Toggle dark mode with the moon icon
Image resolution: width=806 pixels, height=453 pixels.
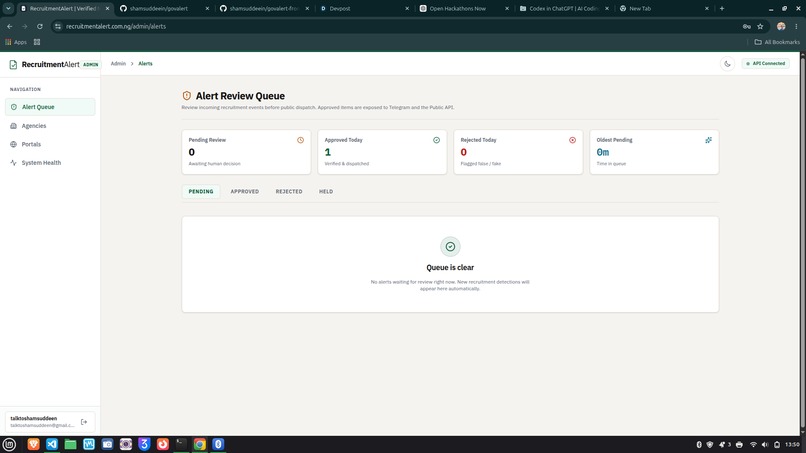tap(727, 64)
